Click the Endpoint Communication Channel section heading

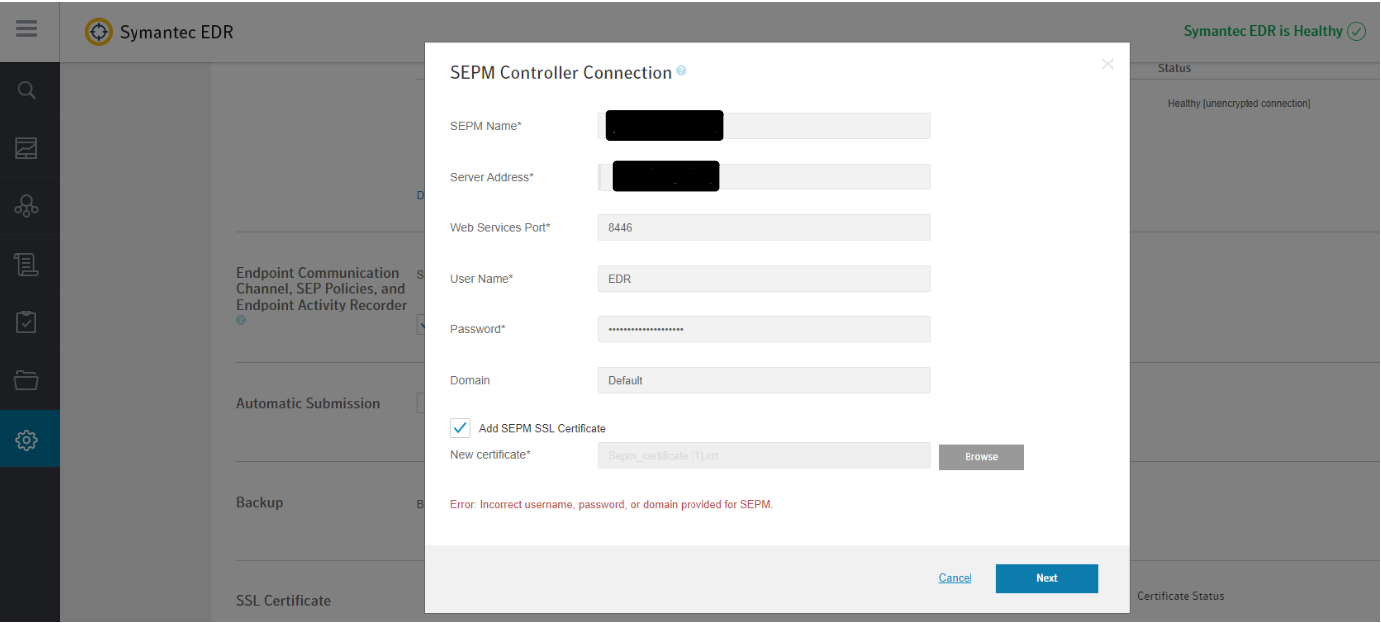(321, 289)
